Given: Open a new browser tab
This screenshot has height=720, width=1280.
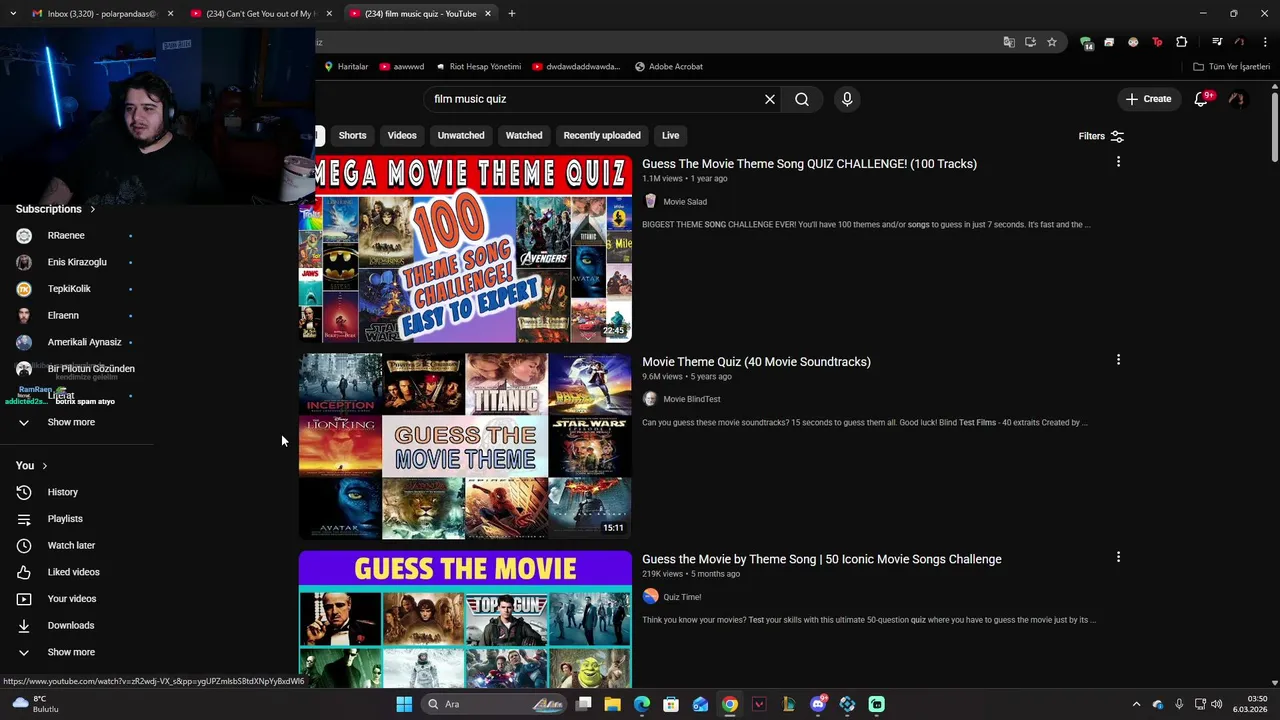Looking at the screenshot, I should click(x=512, y=14).
